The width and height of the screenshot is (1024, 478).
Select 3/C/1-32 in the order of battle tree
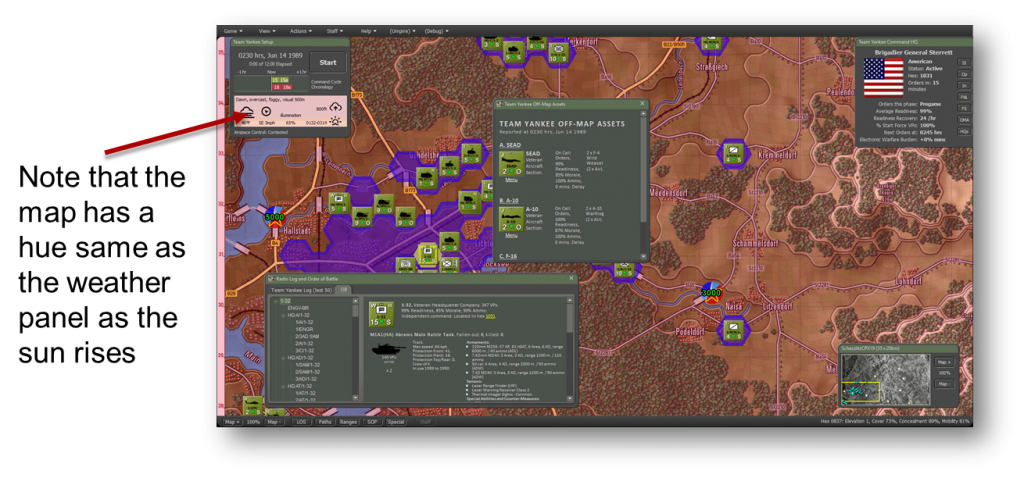click(304, 351)
